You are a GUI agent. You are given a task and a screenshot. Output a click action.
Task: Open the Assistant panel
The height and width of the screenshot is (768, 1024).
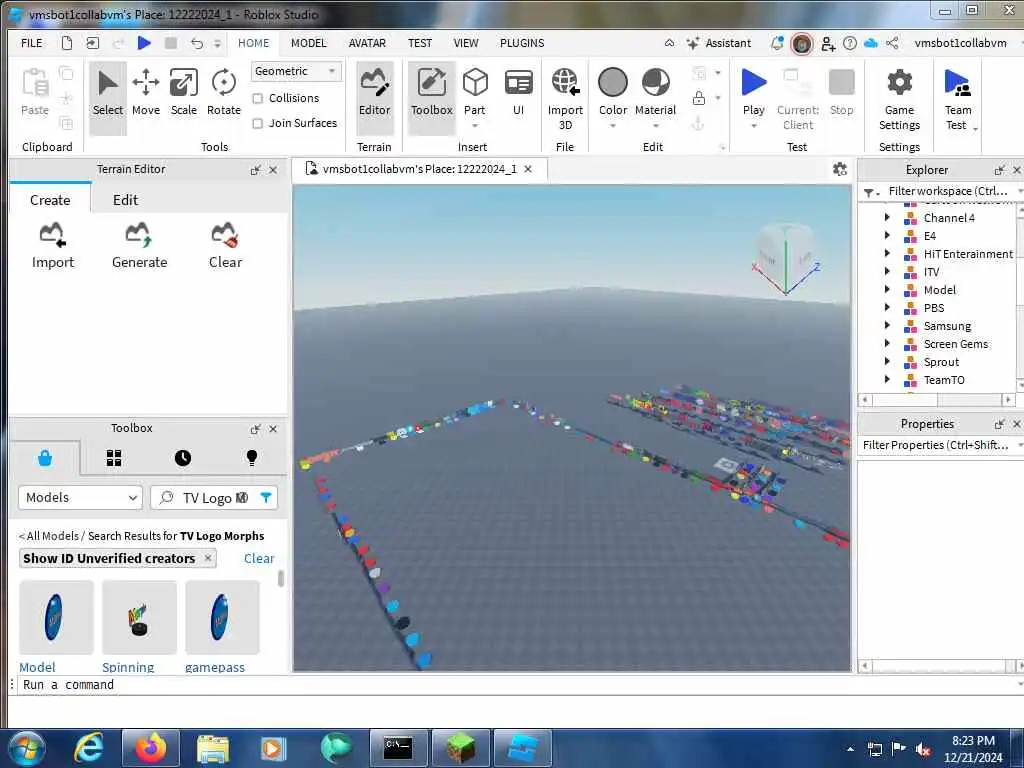(x=718, y=43)
